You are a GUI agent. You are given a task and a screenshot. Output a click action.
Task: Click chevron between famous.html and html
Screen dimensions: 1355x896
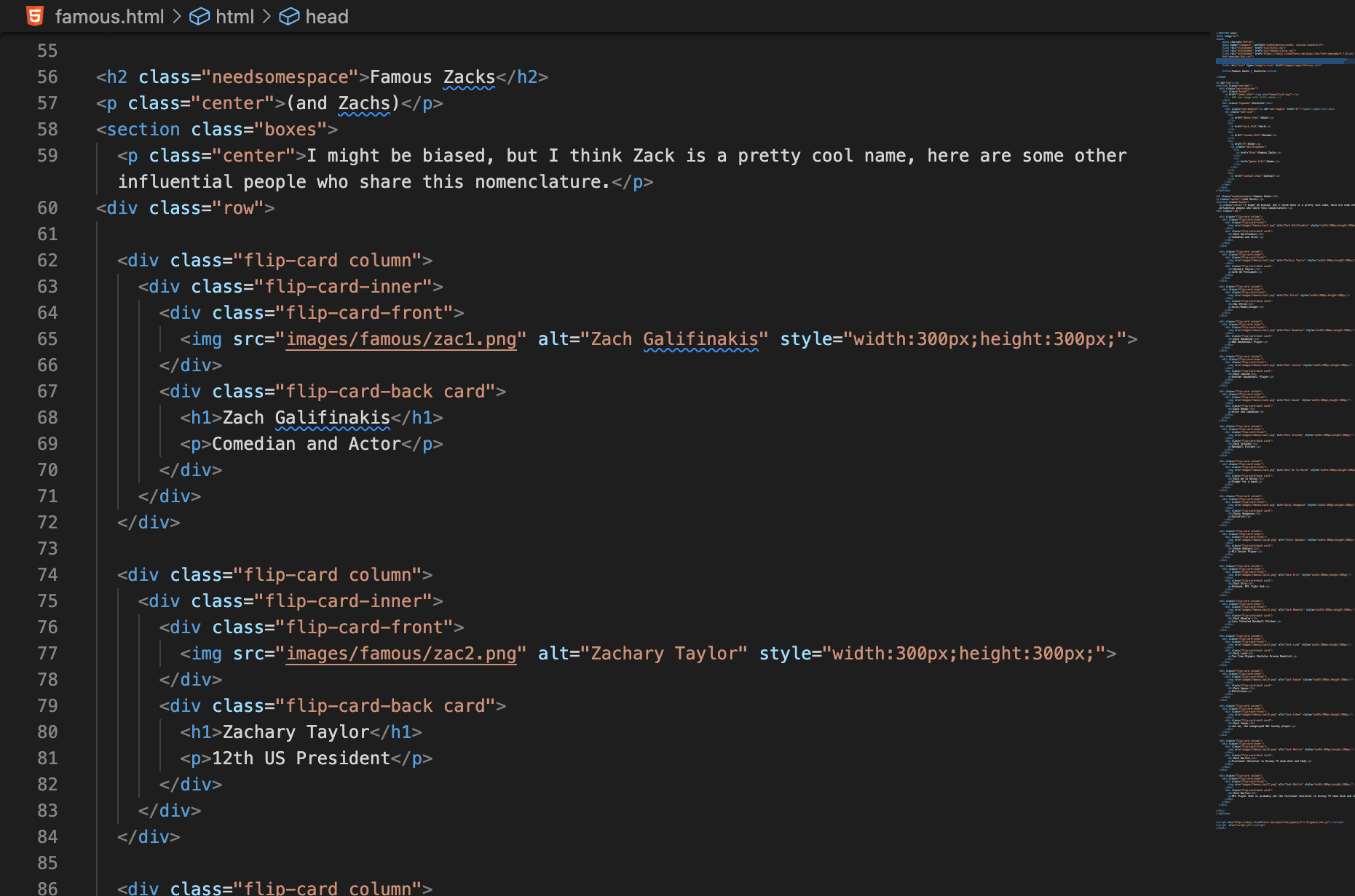pyautogui.click(x=177, y=16)
